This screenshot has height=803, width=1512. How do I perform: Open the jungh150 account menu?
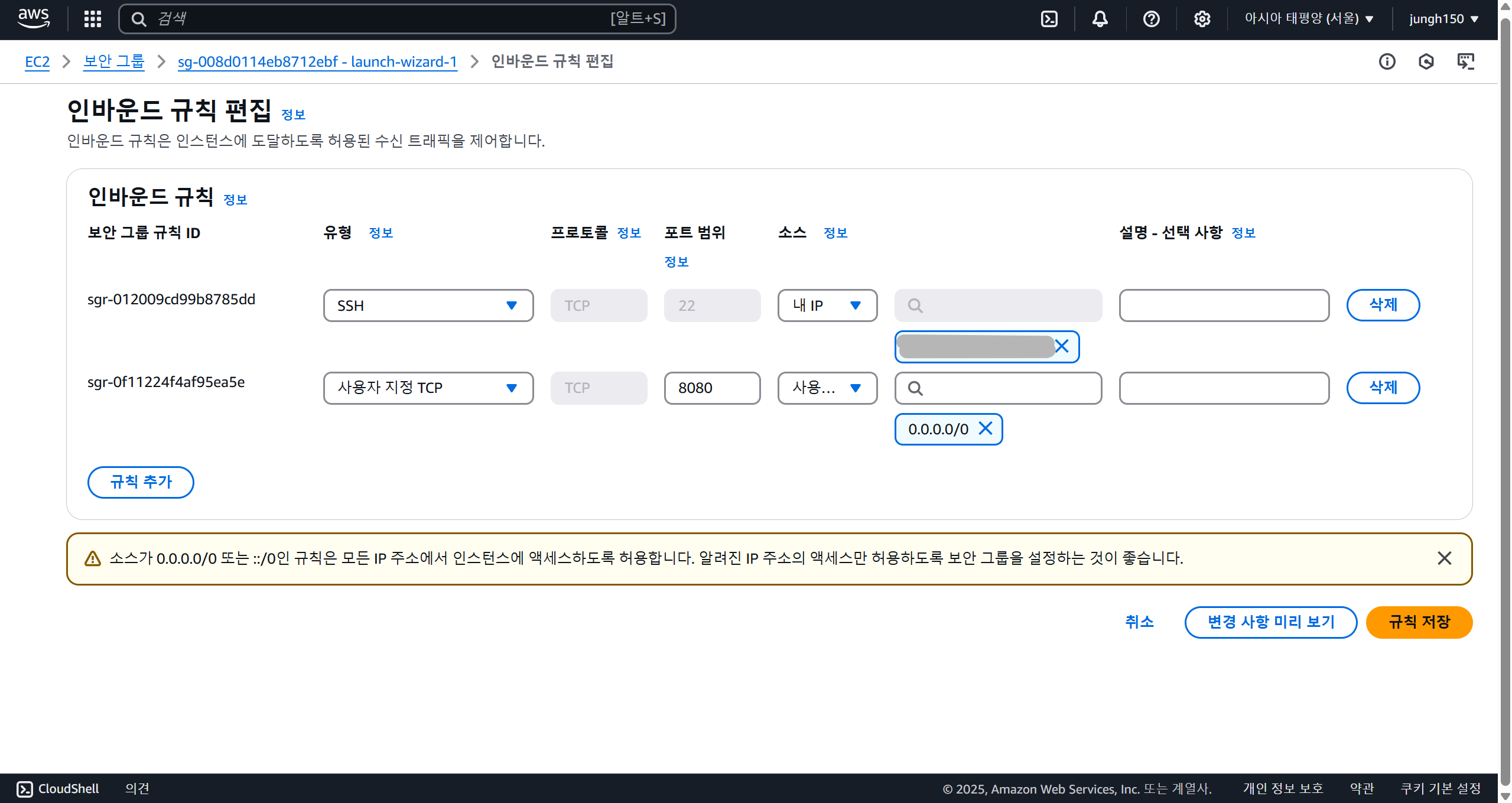[x=1443, y=19]
